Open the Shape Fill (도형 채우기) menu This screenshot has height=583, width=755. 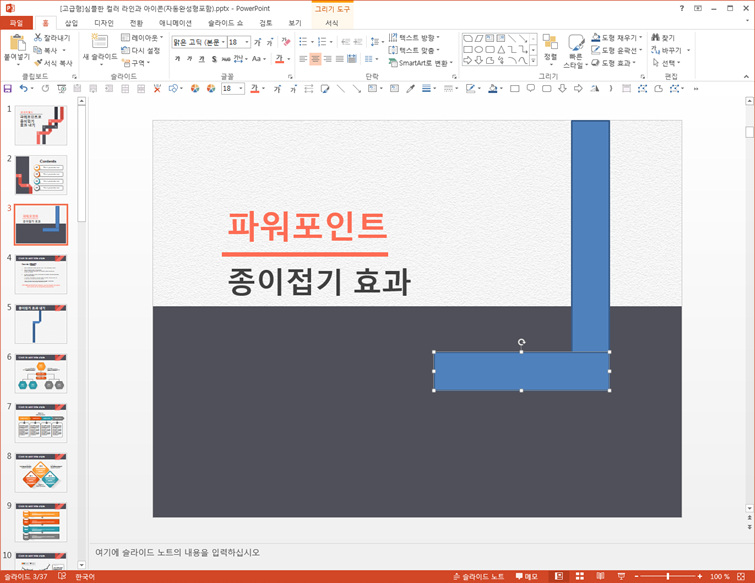click(x=617, y=38)
